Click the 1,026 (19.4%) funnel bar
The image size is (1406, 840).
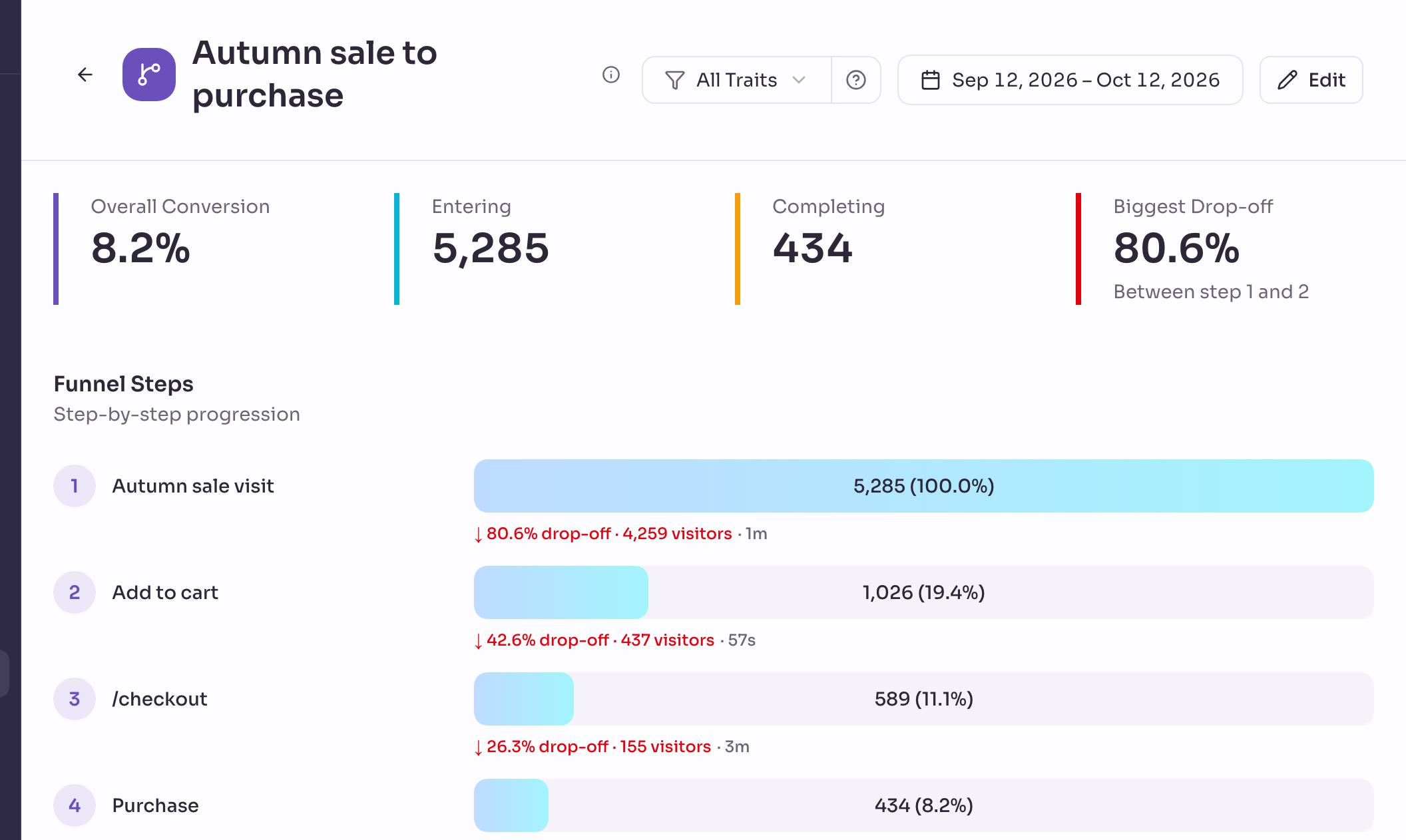click(x=924, y=592)
